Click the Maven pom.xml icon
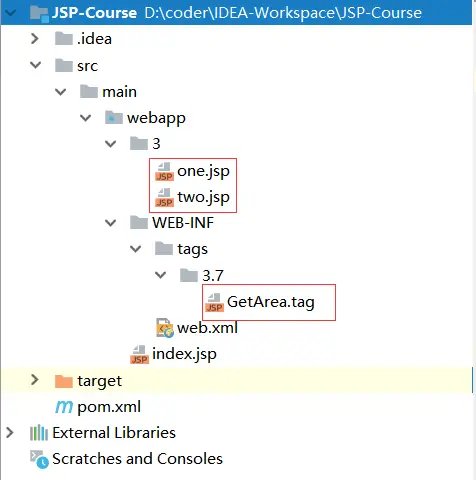 64,407
